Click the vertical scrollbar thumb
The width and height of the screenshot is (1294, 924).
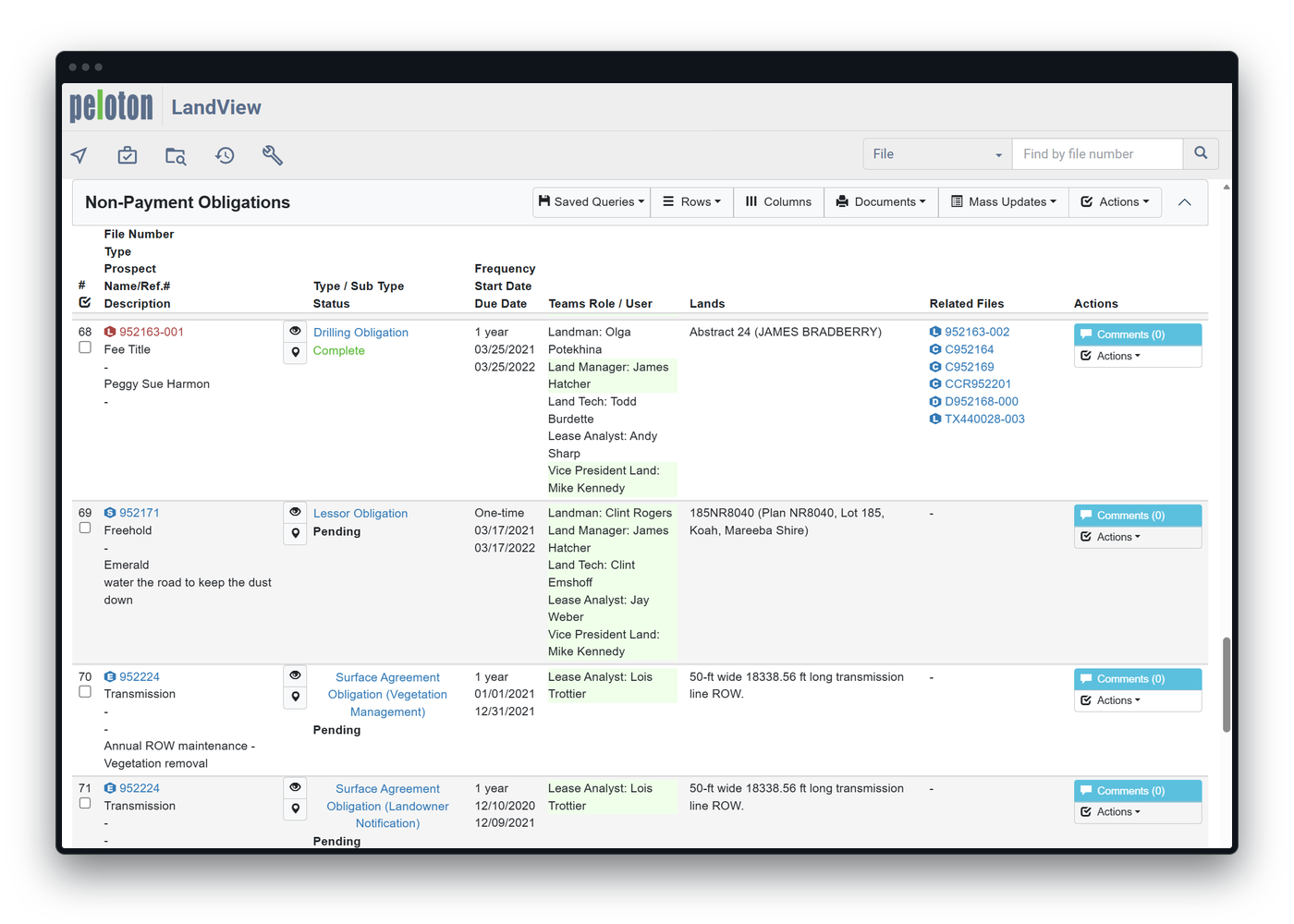[1227, 684]
